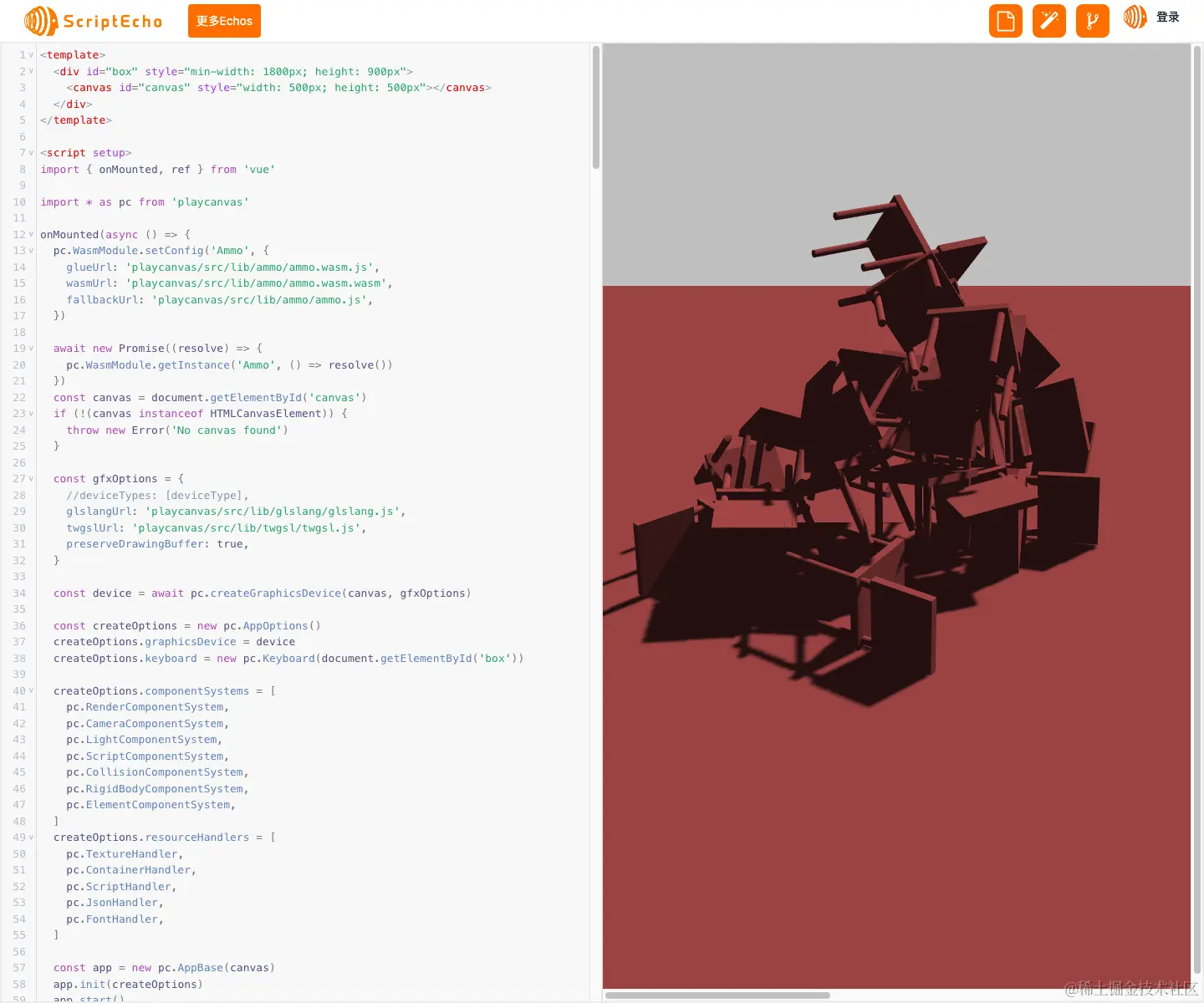Collapse the div fold at line 2
The height and width of the screenshot is (1003, 1204).
31,72
